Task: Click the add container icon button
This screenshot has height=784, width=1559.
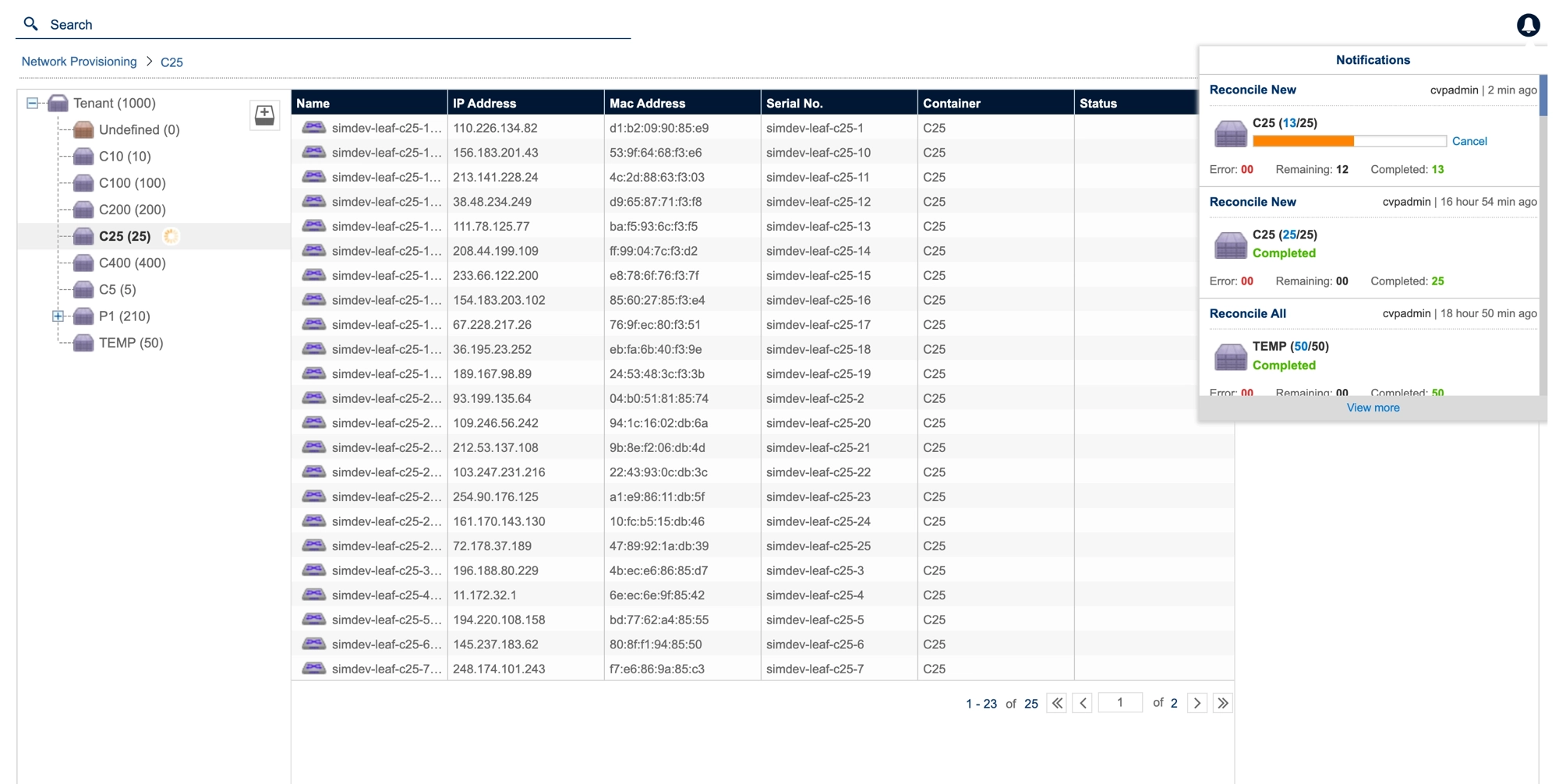Action: pos(264,115)
